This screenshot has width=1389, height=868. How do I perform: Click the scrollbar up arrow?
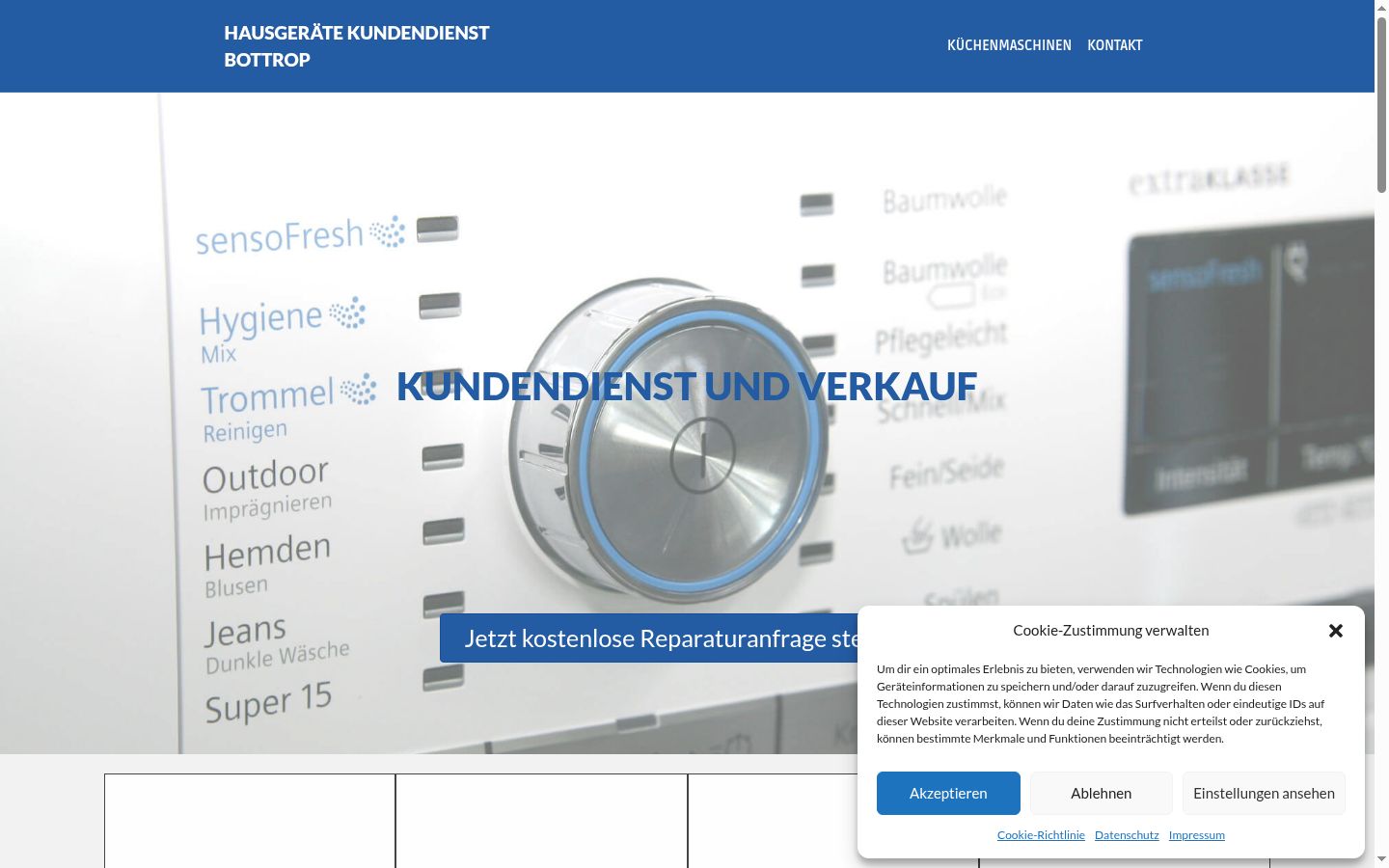point(1381,8)
